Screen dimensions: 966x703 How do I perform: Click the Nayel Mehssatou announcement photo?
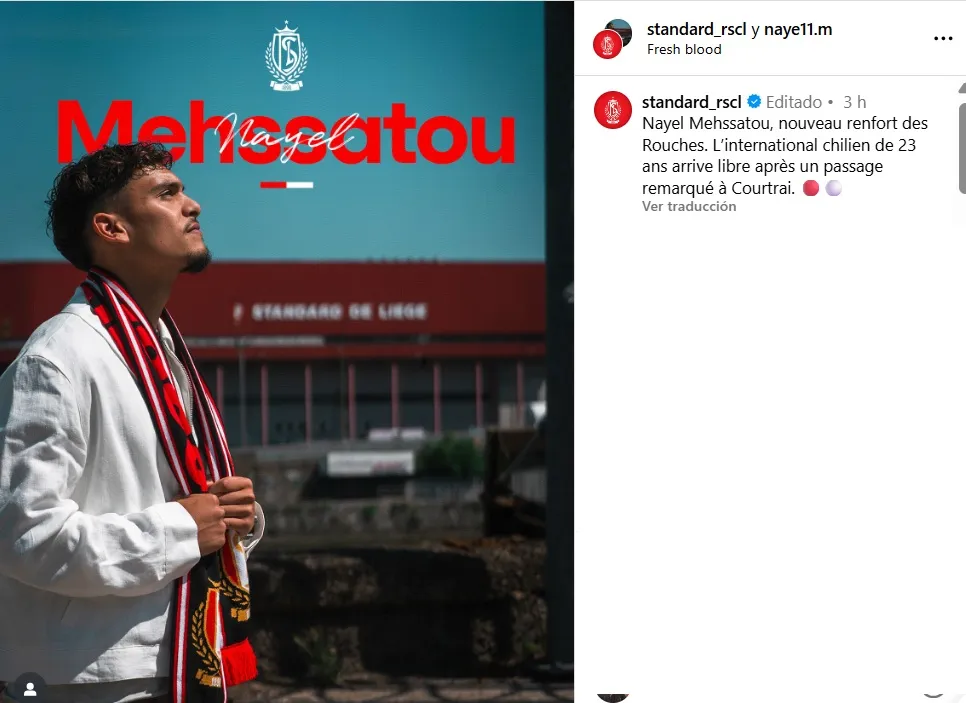(286, 351)
